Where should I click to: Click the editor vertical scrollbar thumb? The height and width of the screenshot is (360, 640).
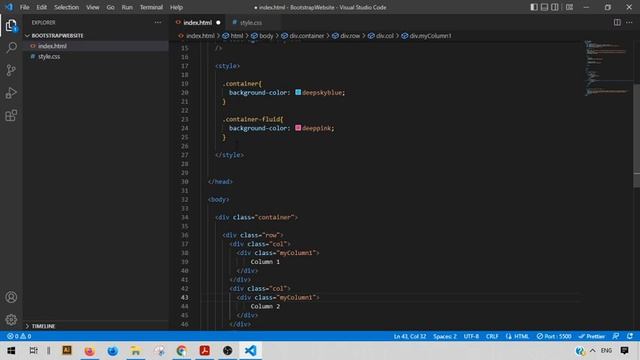pos(636,135)
